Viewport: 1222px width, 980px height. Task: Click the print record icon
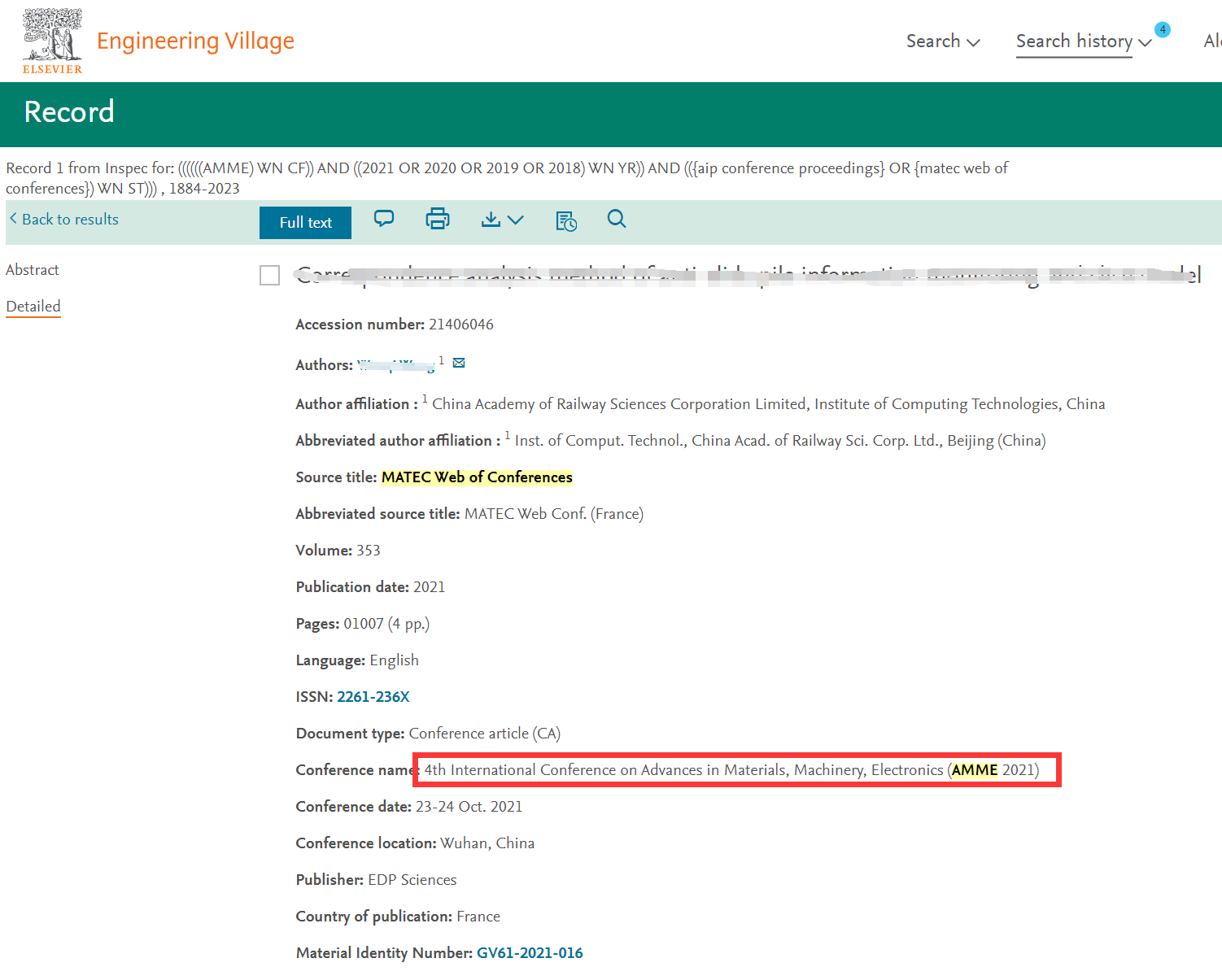point(438,219)
